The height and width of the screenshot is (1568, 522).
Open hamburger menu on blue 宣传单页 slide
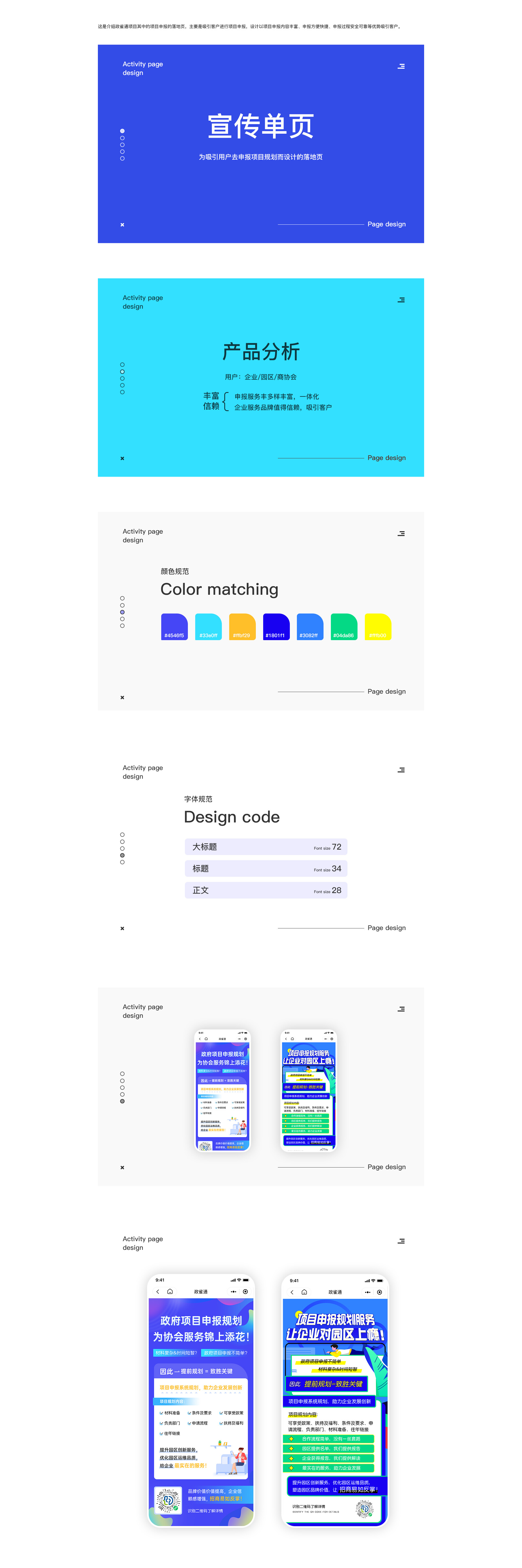[x=401, y=66]
